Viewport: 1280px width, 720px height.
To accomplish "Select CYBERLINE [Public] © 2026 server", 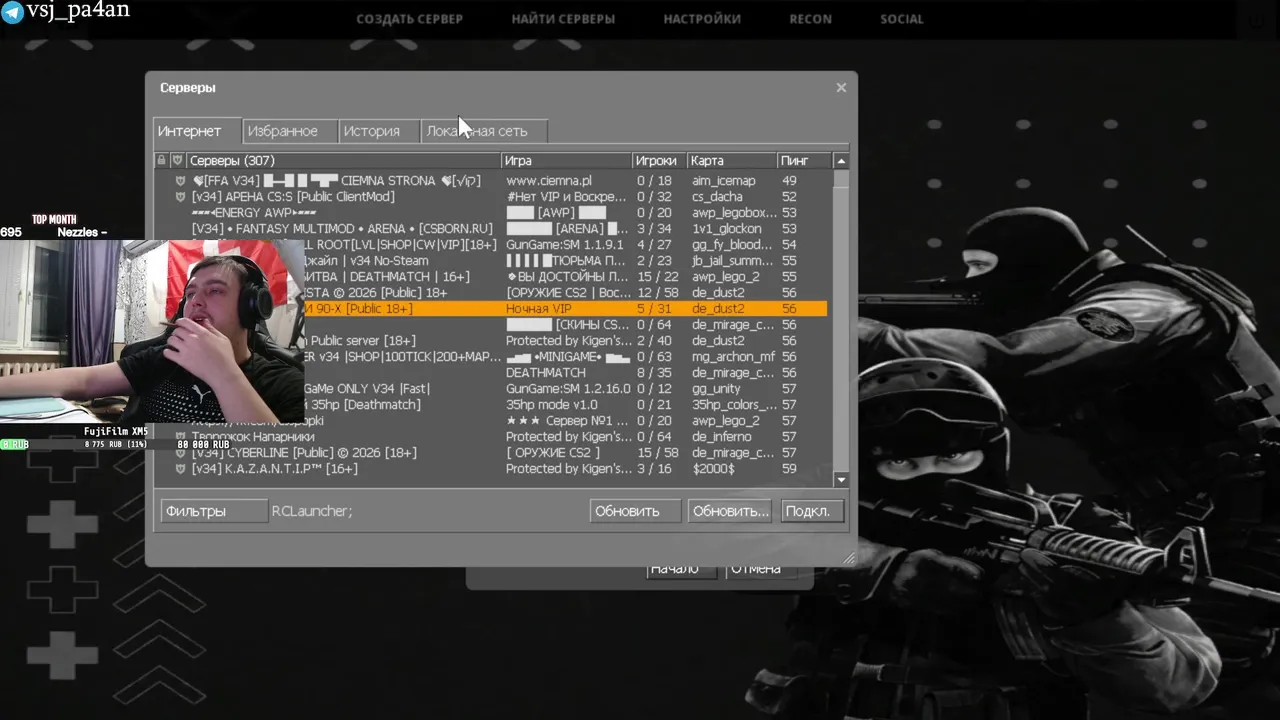I will click(491, 453).
